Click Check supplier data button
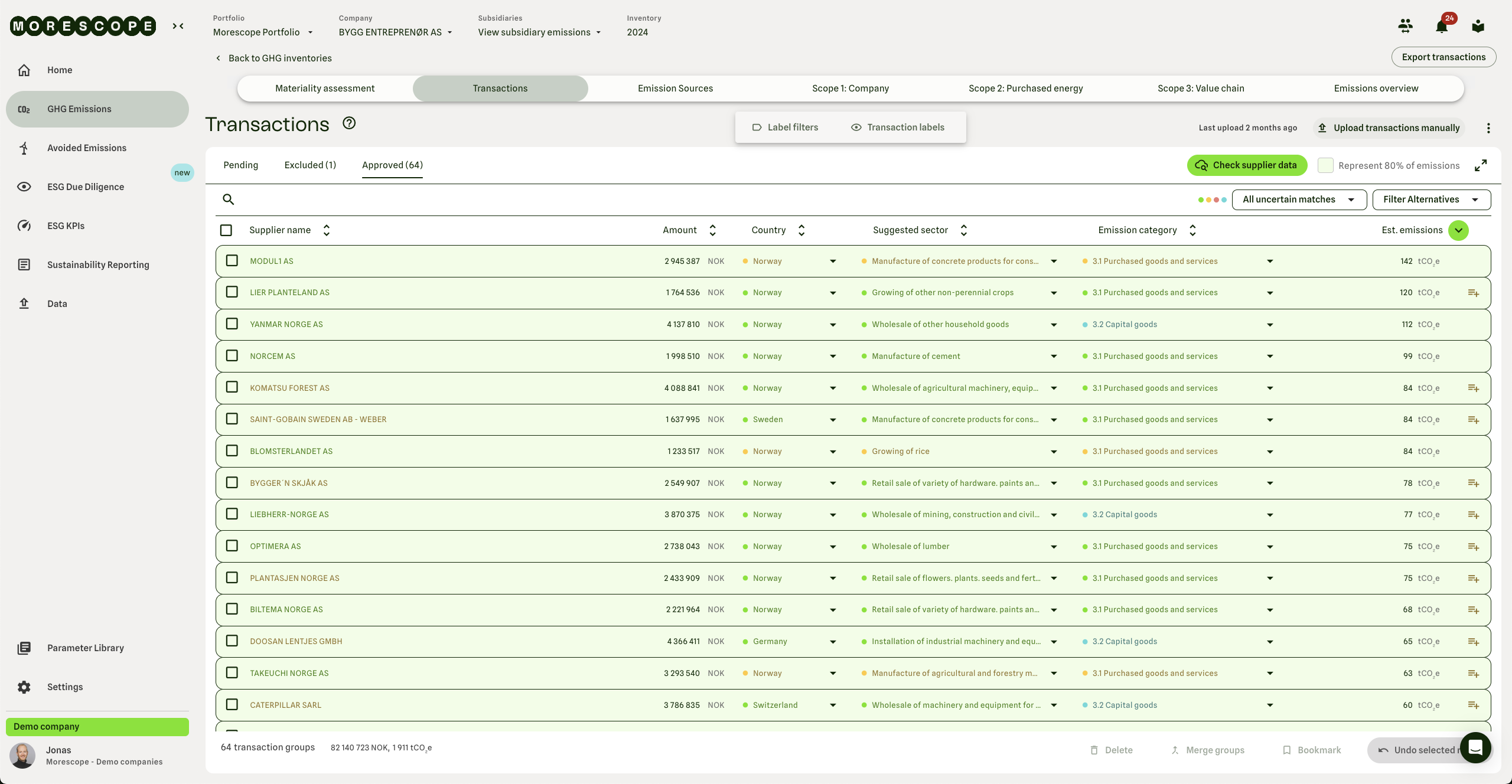Screen dimensions: 1512x784 (1247, 165)
